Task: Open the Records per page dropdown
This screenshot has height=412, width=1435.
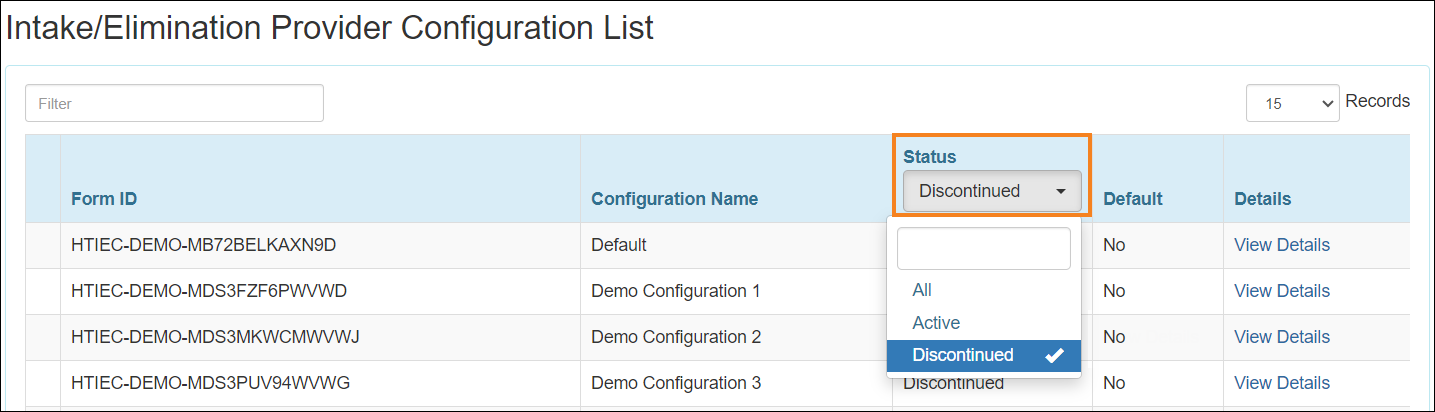Action: 1293,103
